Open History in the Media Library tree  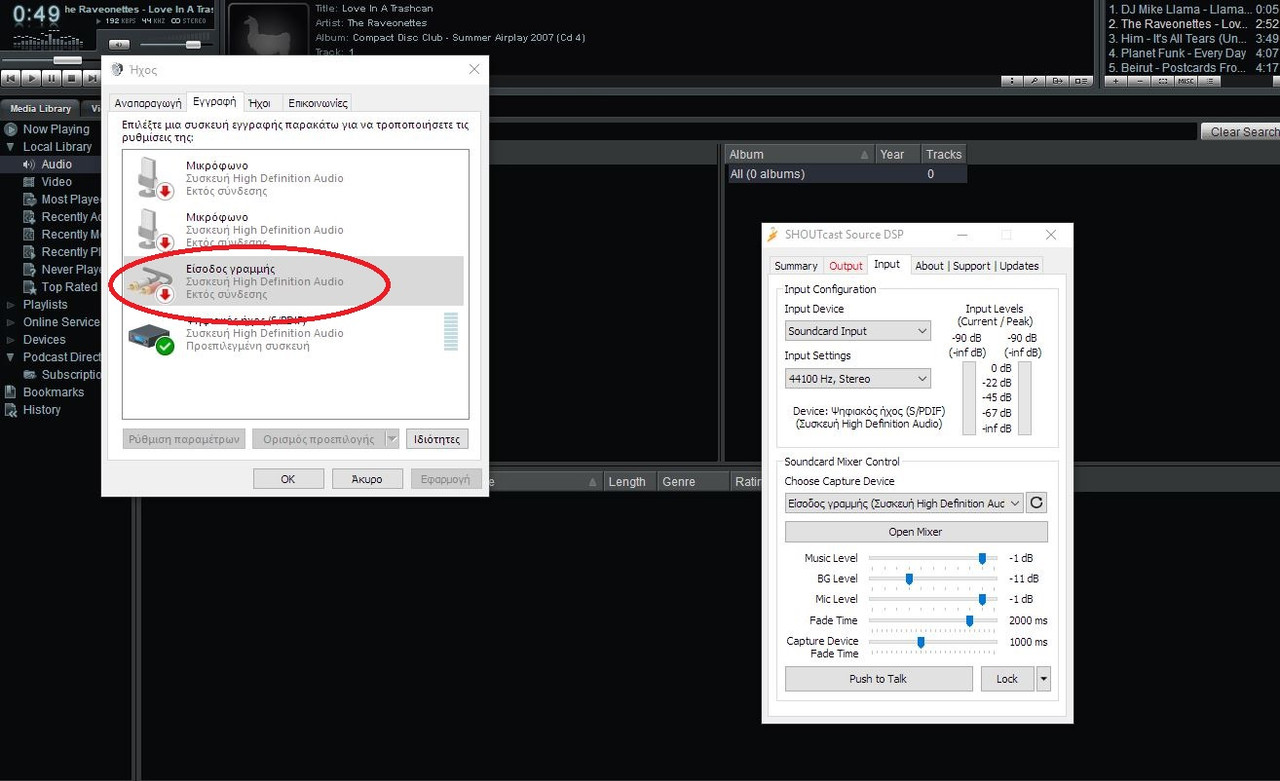click(41, 410)
